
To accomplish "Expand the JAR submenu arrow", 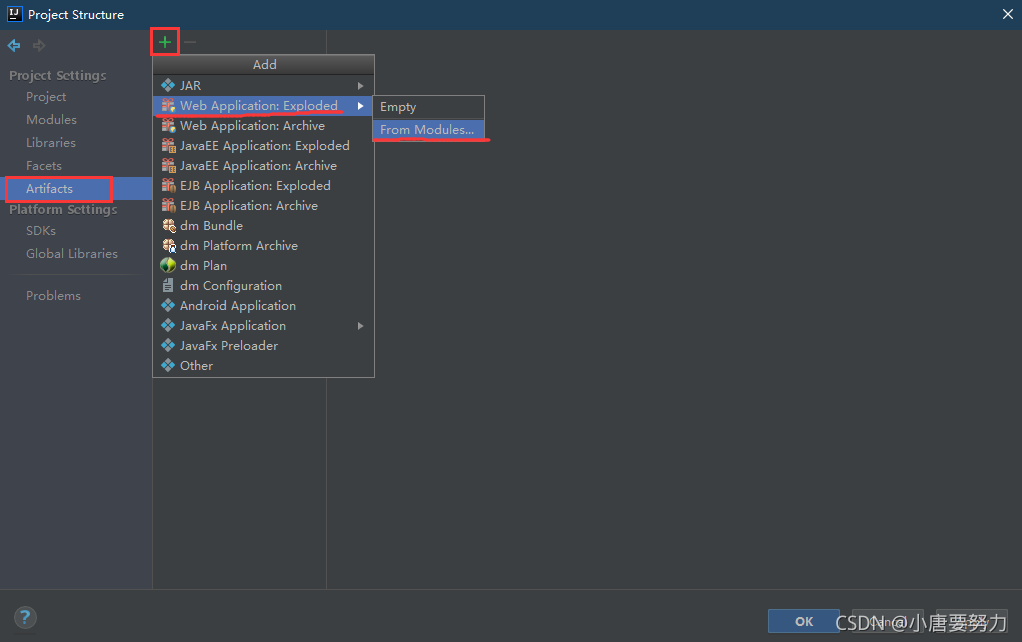I will pos(360,85).
